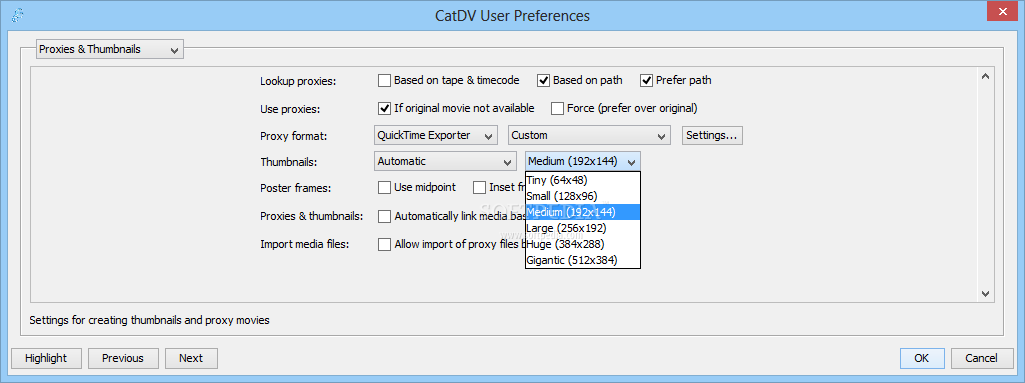Image resolution: width=1025 pixels, height=383 pixels.
Task: Open the Custom proxy preset dropdown
Action: point(590,135)
